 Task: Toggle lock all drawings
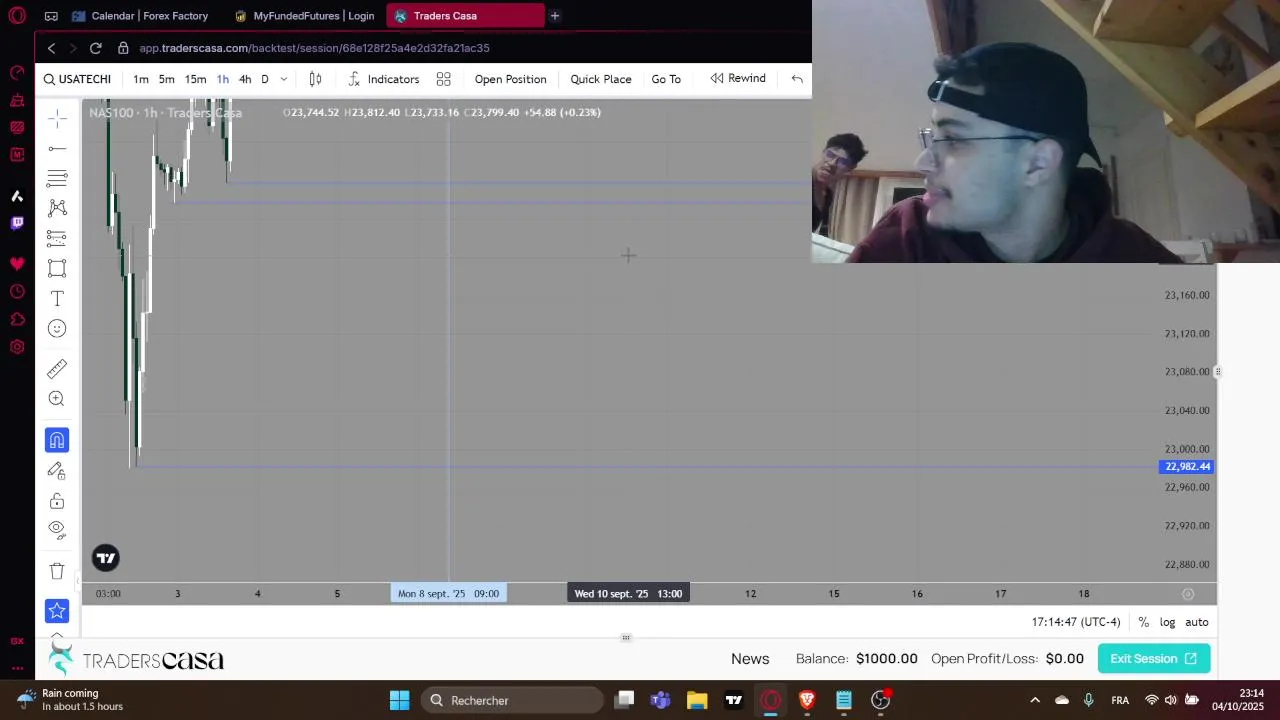coord(57,500)
